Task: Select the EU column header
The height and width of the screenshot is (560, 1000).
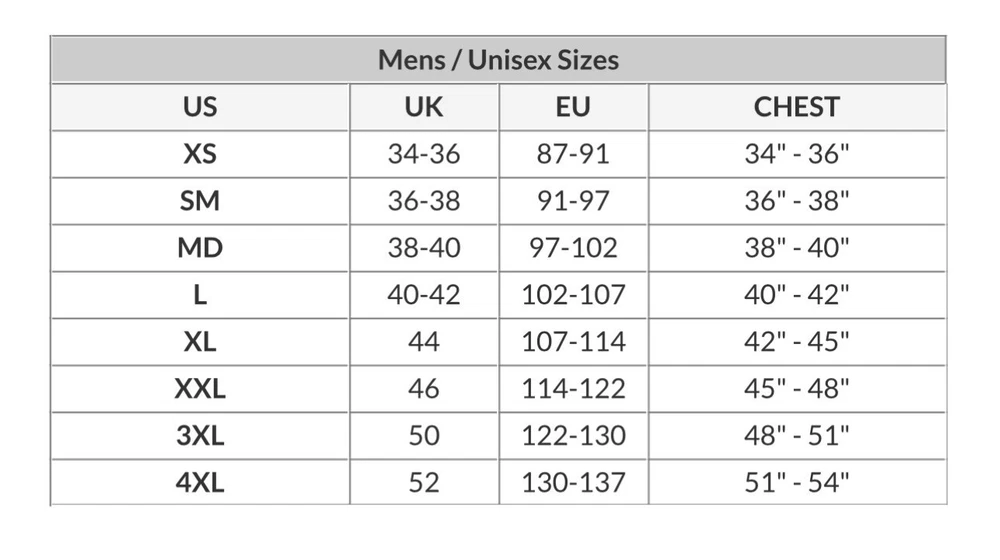Action: [573, 107]
